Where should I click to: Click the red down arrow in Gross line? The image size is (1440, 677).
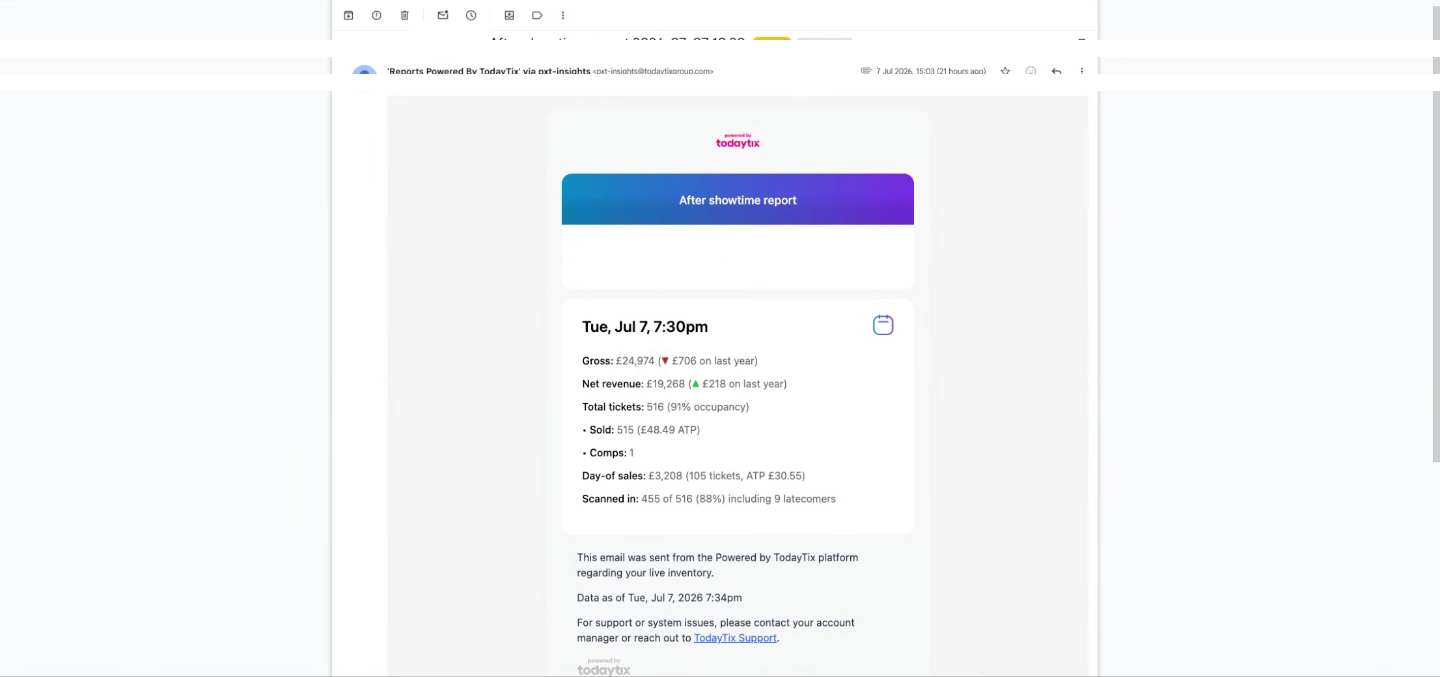665,361
